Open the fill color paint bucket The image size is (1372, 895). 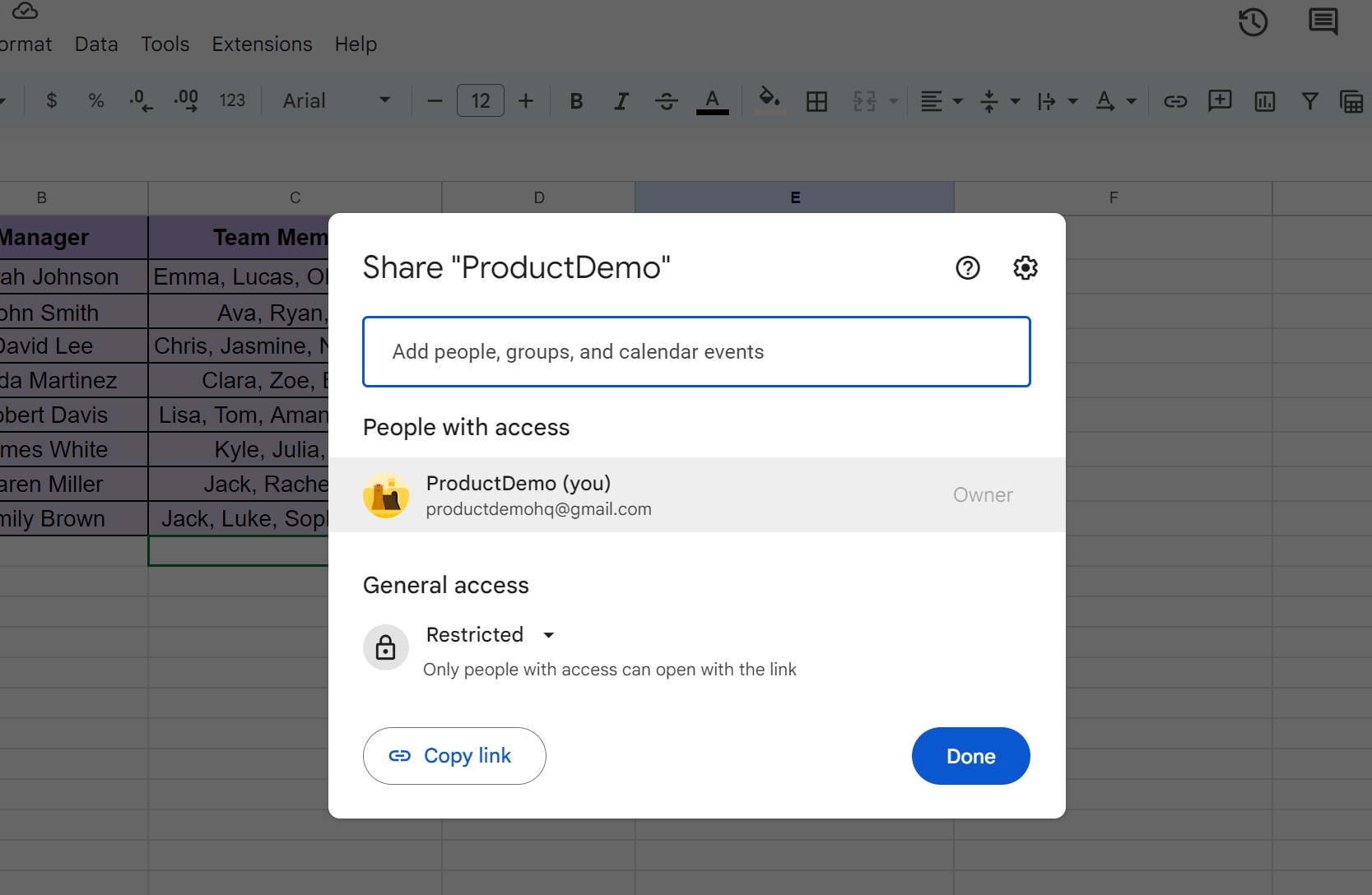point(770,99)
